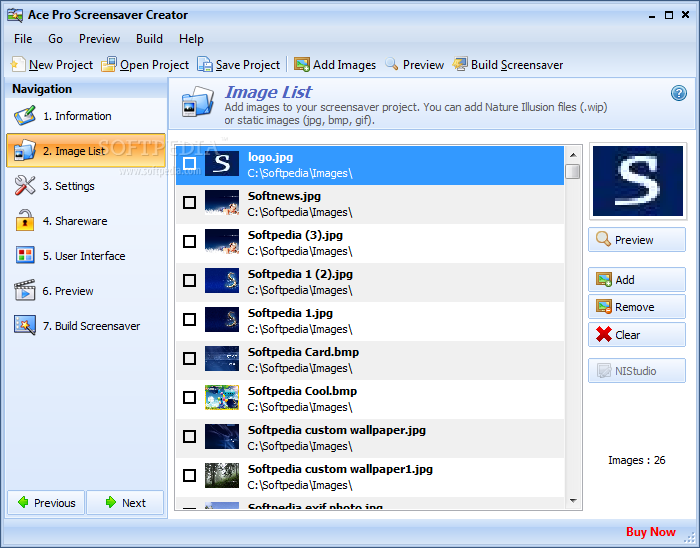700x548 pixels.
Task: Select the Softpedia 1 (2).jpg file name
Action: coord(300,274)
